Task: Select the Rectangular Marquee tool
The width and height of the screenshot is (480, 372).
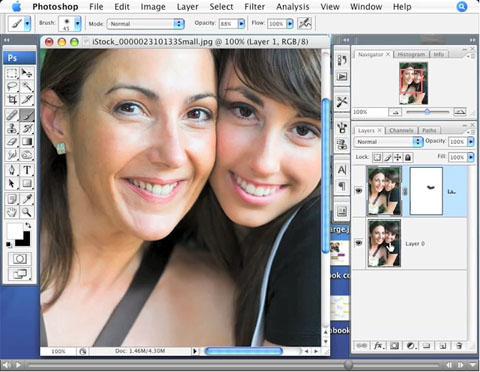Action: tap(12, 73)
